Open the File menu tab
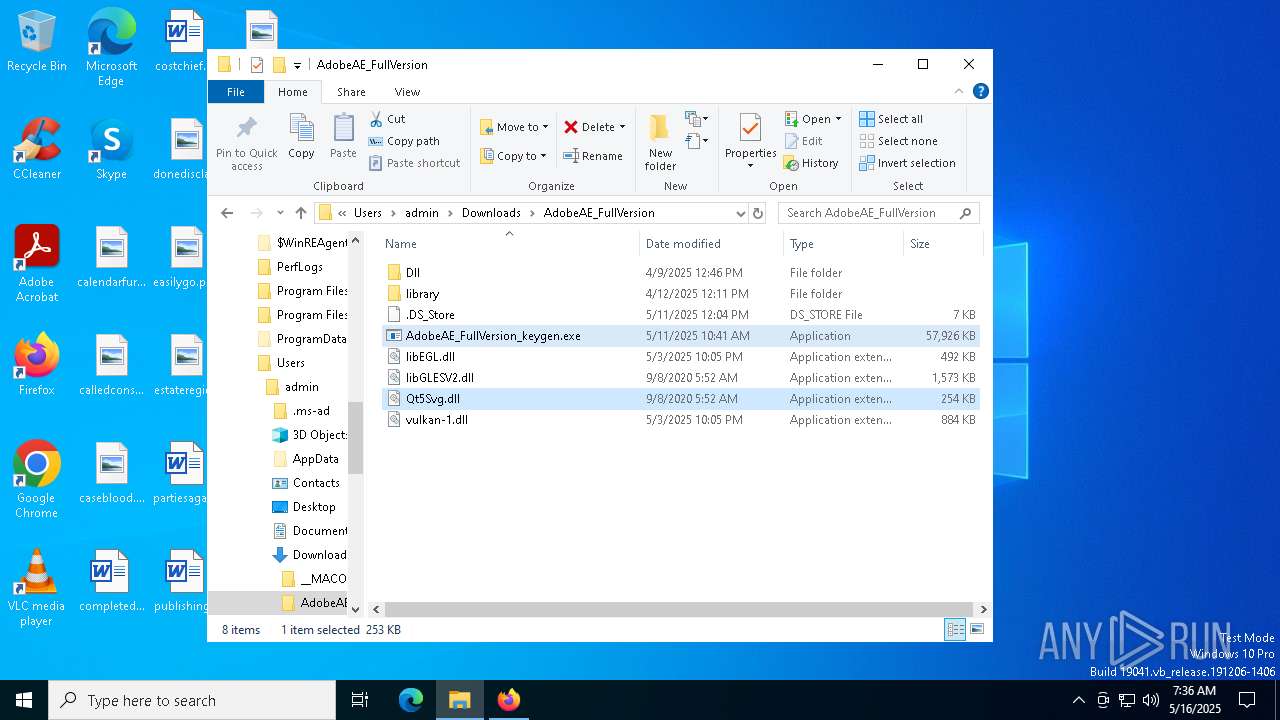Image resolution: width=1280 pixels, height=720 pixels. pyautogui.click(x=236, y=92)
